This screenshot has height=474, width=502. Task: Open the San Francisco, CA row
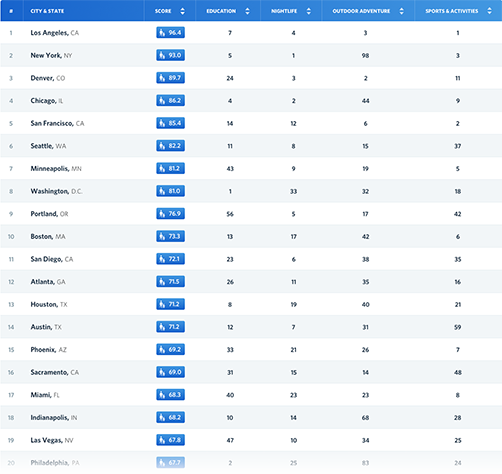tap(251, 123)
